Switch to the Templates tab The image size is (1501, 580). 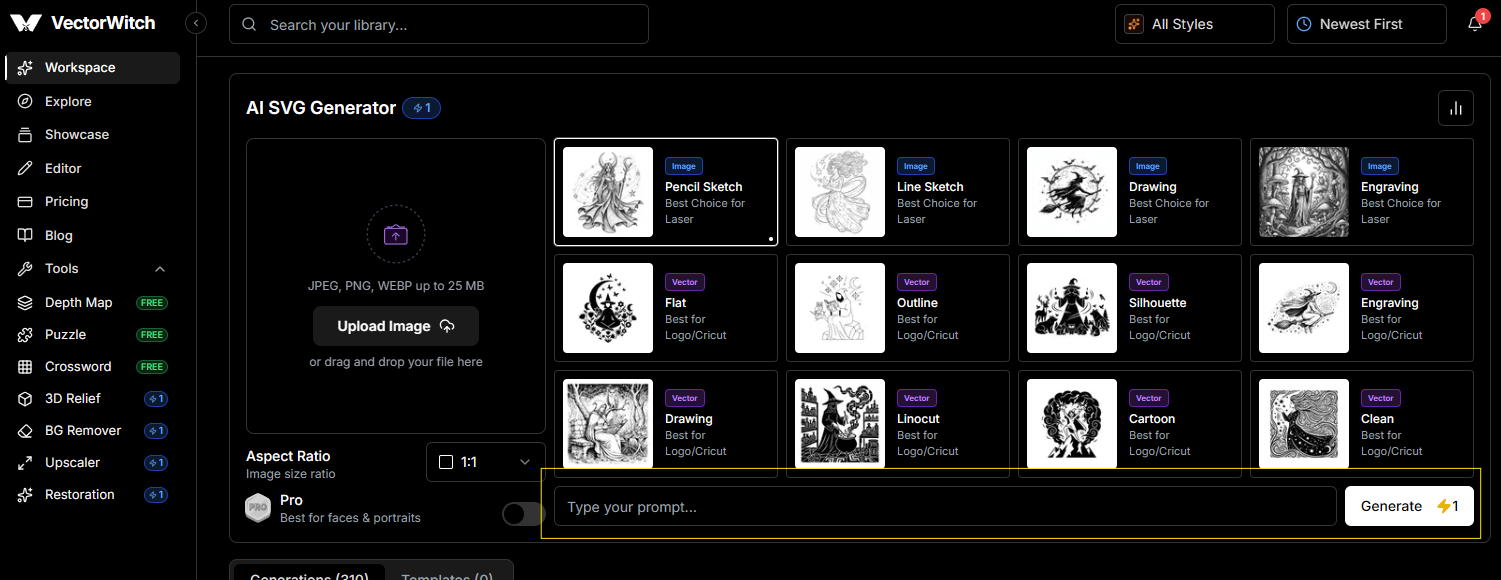(447, 573)
